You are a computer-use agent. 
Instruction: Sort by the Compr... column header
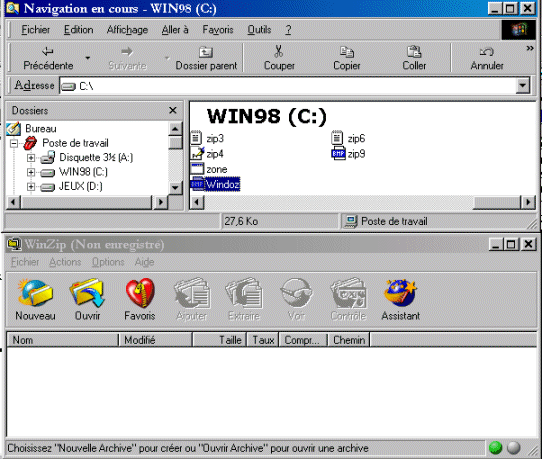tap(303, 340)
